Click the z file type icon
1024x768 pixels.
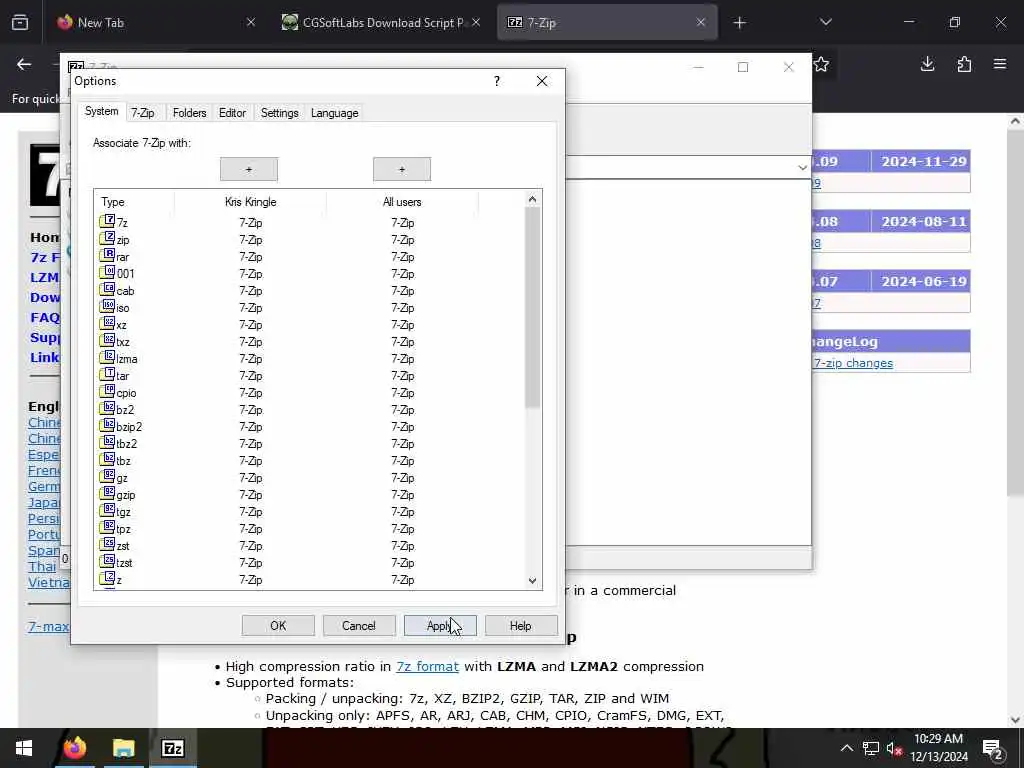coord(107,578)
